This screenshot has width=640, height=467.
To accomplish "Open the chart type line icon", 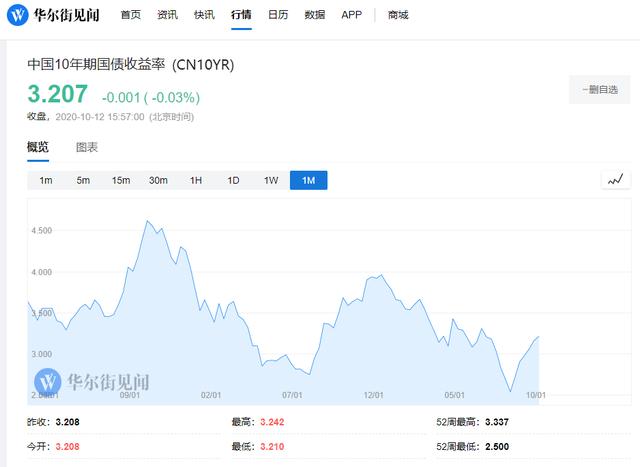I will [616, 180].
